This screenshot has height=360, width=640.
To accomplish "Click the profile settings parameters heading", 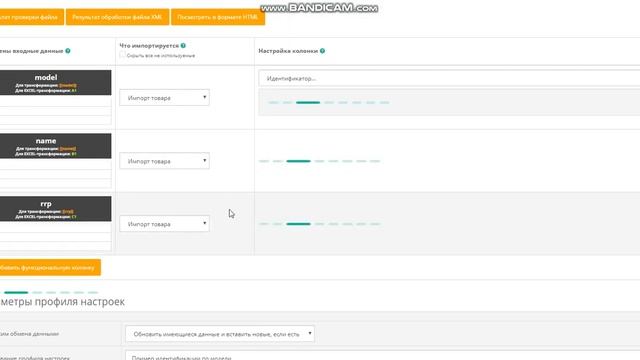I will [x=62, y=302].
